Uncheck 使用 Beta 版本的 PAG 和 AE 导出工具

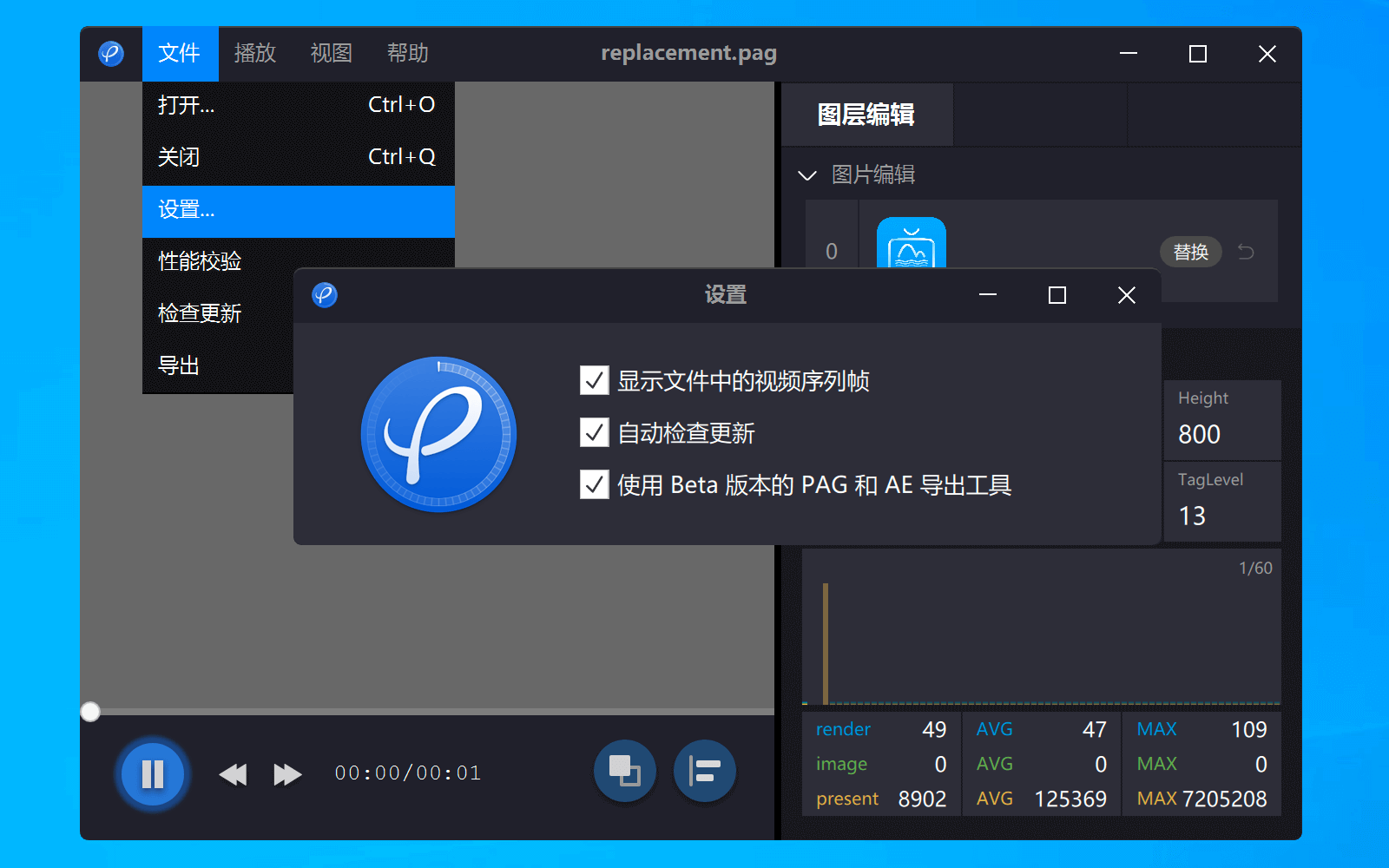point(594,485)
